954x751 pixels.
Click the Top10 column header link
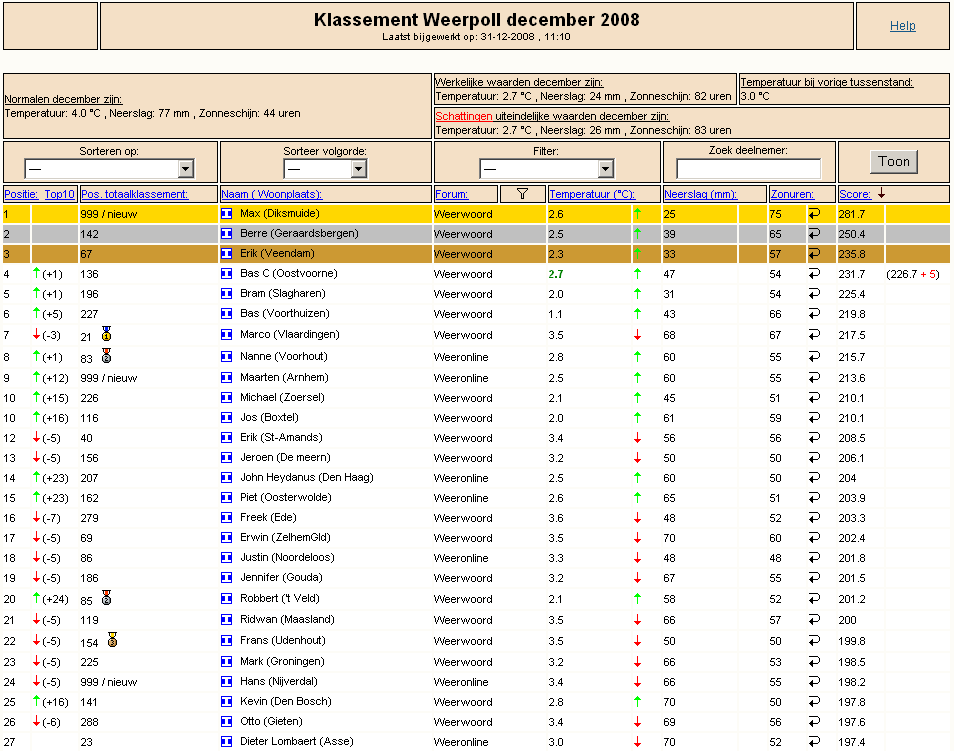click(x=60, y=194)
